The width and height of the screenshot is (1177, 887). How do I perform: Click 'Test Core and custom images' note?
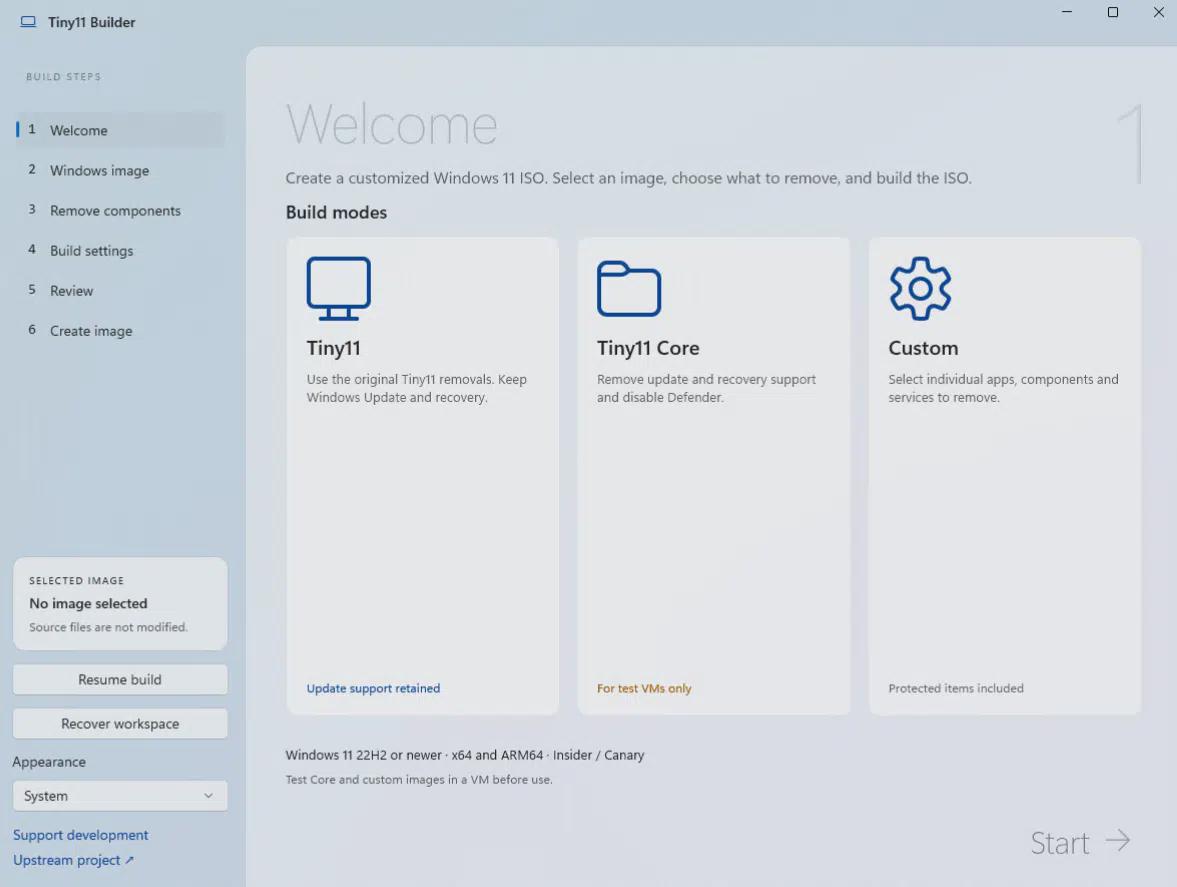[x=419, y=780]
